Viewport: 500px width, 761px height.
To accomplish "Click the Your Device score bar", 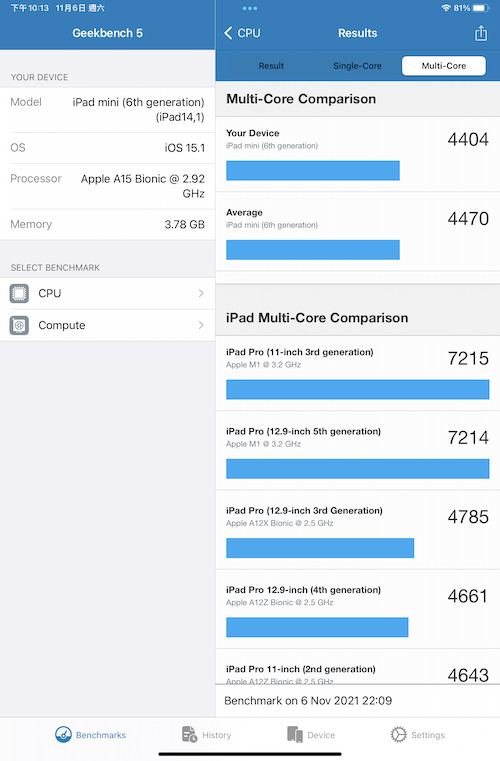I will [x=313, y=170].
